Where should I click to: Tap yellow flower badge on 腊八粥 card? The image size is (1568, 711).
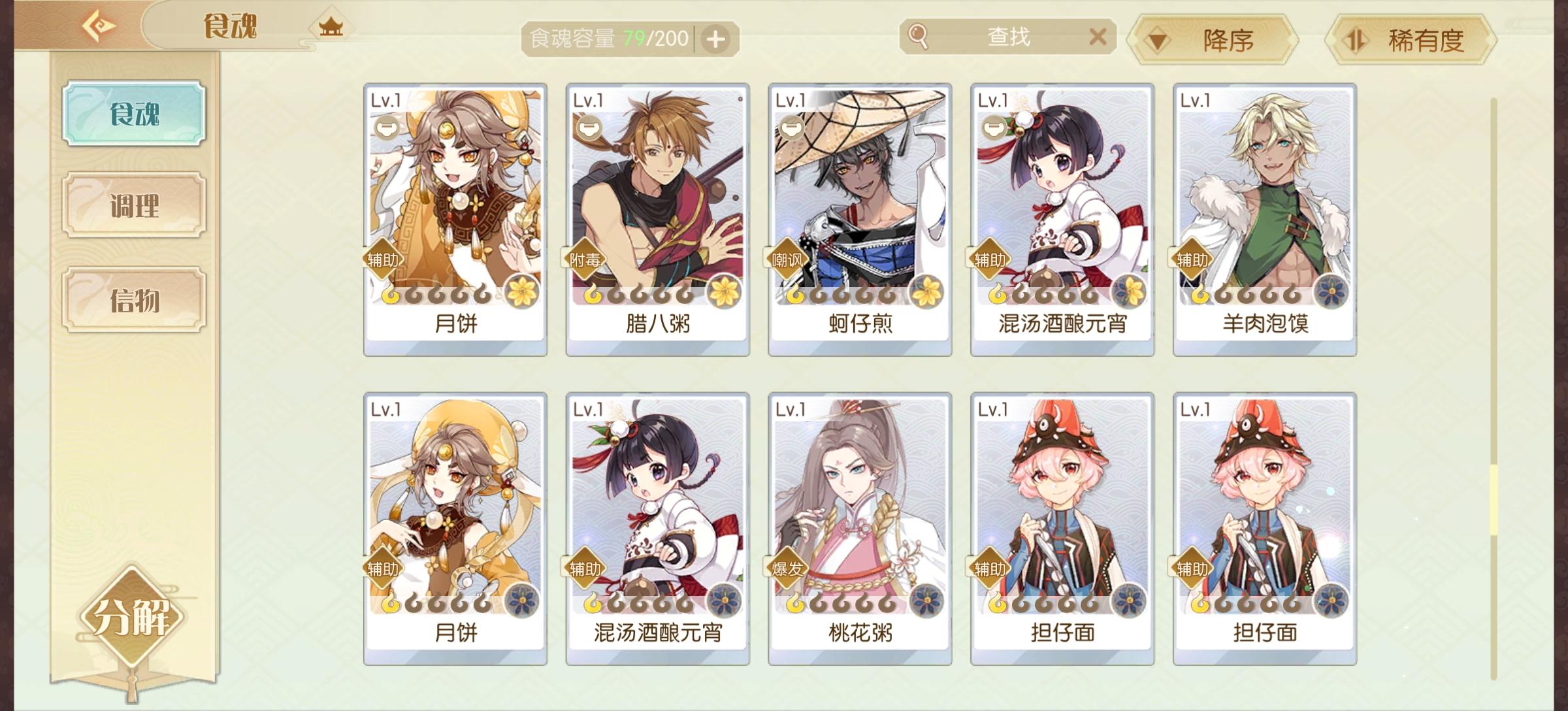pyautogui.click(x=724, y=291)
